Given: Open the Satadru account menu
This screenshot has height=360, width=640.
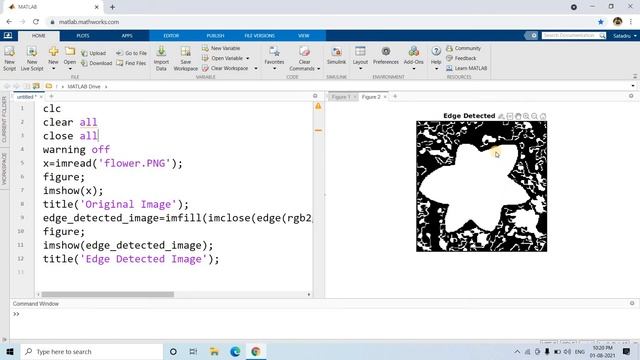Looking at the screenshot, I should tap(624, 36).
